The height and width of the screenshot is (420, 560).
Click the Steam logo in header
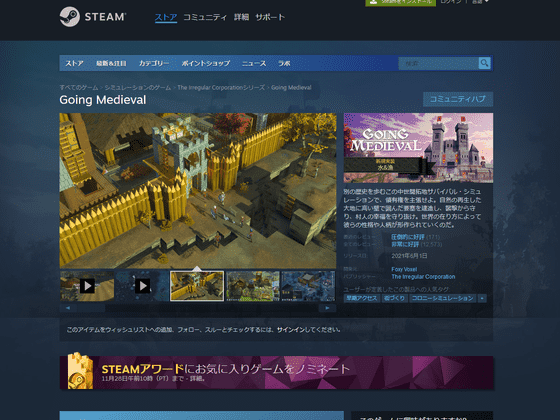click(x=93, y=17)
